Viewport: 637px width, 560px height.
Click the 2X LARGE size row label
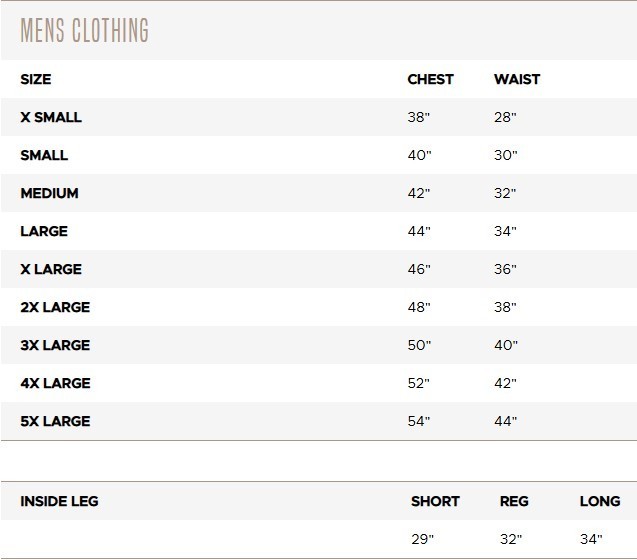pos(55,307)
